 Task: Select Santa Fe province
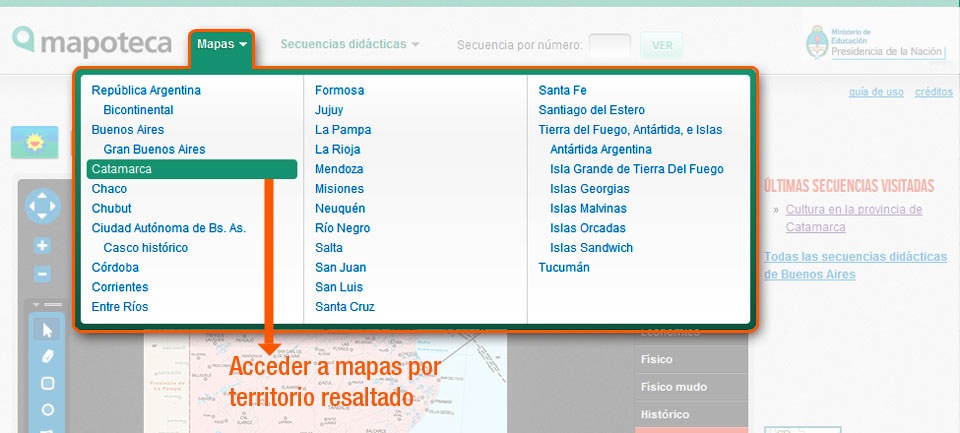pyautogui.click(x=562, y=91)
